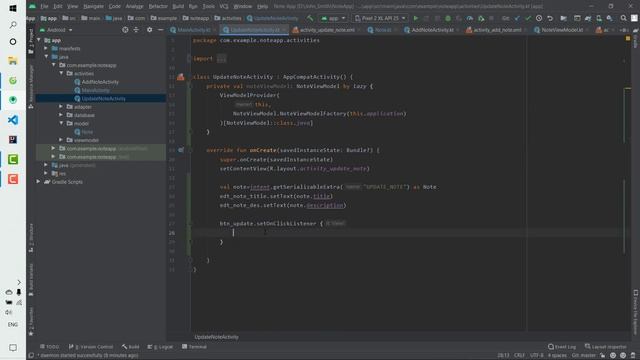
Task: Open the Pixel 2 XL API 25 device dropdown
Action: pos(380,18)
